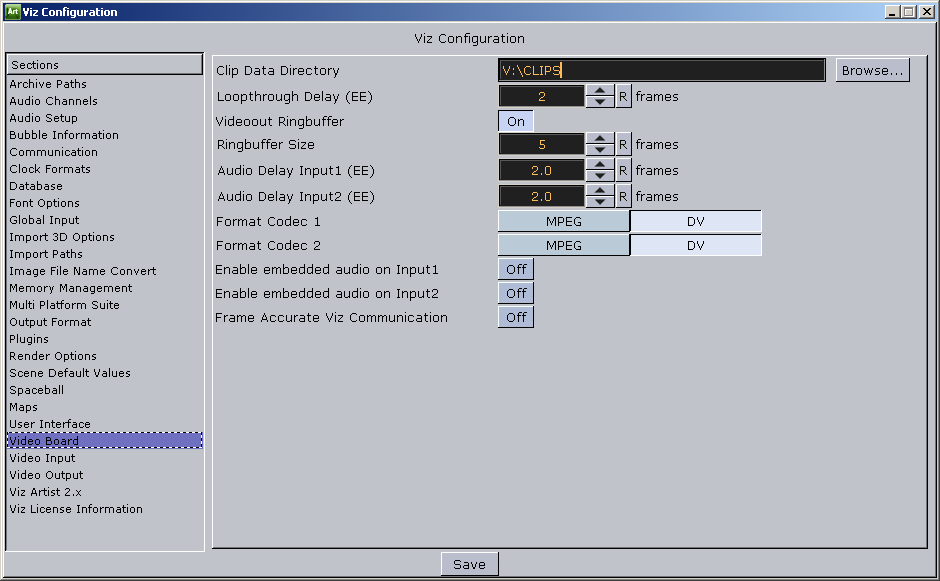Decrease Ringbuffer Size with down arrow
Screen dimensions: 940x581
[600, 150]
